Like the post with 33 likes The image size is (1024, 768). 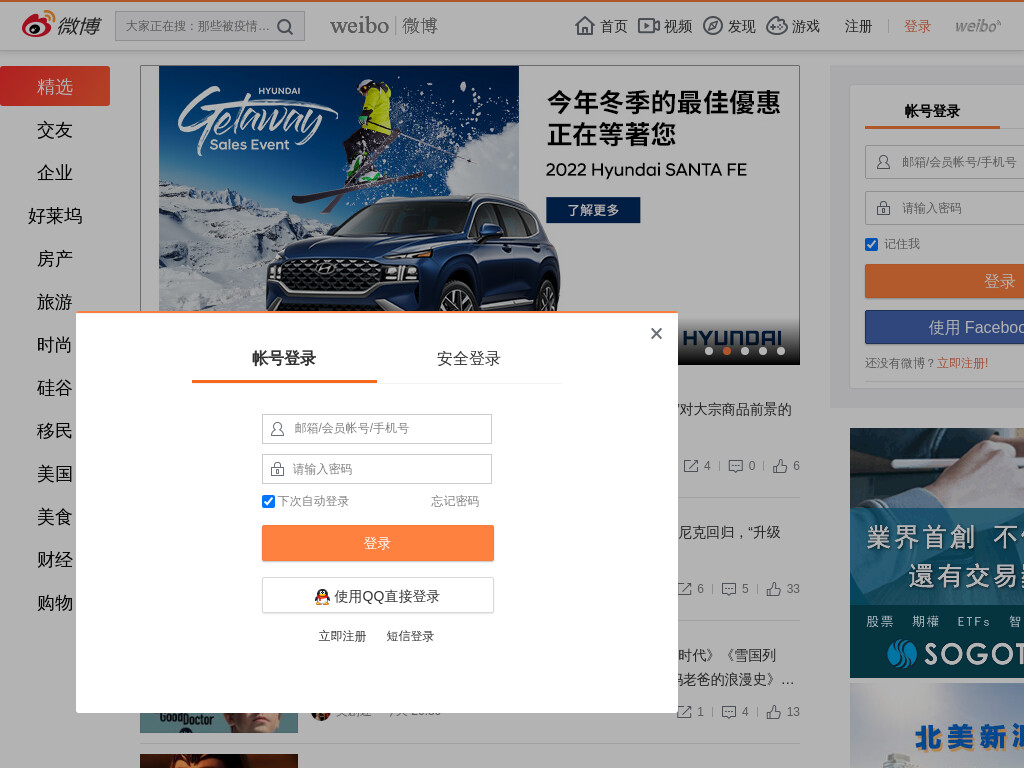[773, 589]
